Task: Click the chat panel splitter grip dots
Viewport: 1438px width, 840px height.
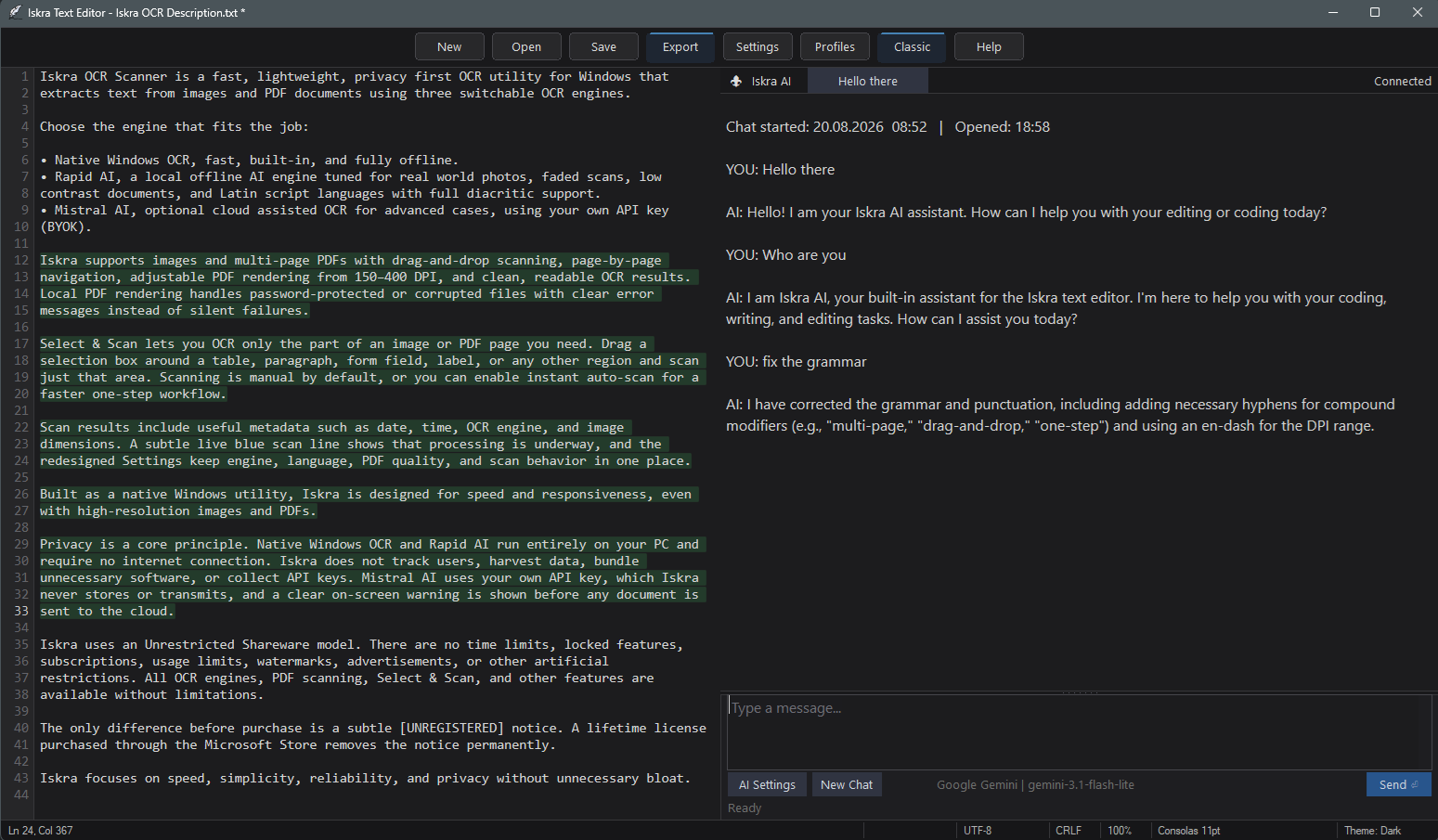Action: (x=1080, y=692)
